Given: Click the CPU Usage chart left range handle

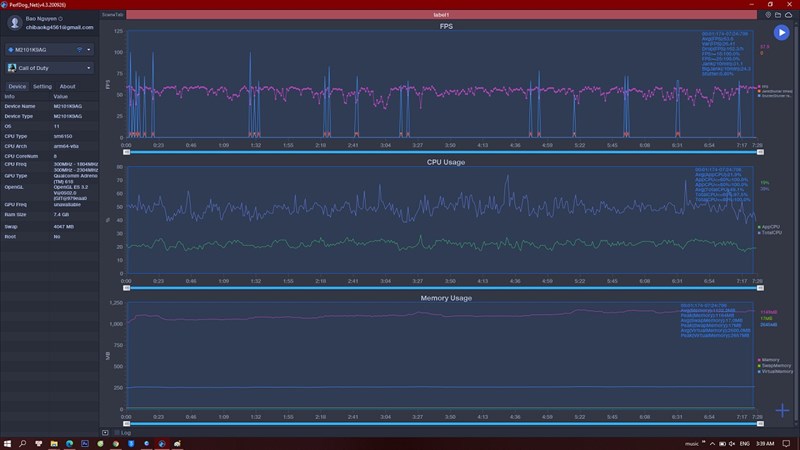Looking at the screenshot, I should (x=127, y=288).
